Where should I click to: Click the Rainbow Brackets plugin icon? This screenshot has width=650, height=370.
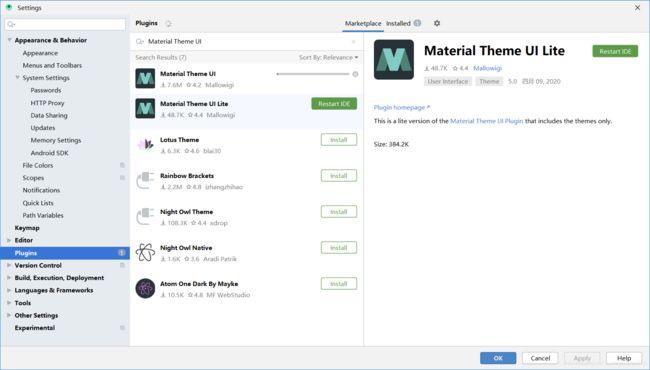point(145,181)
